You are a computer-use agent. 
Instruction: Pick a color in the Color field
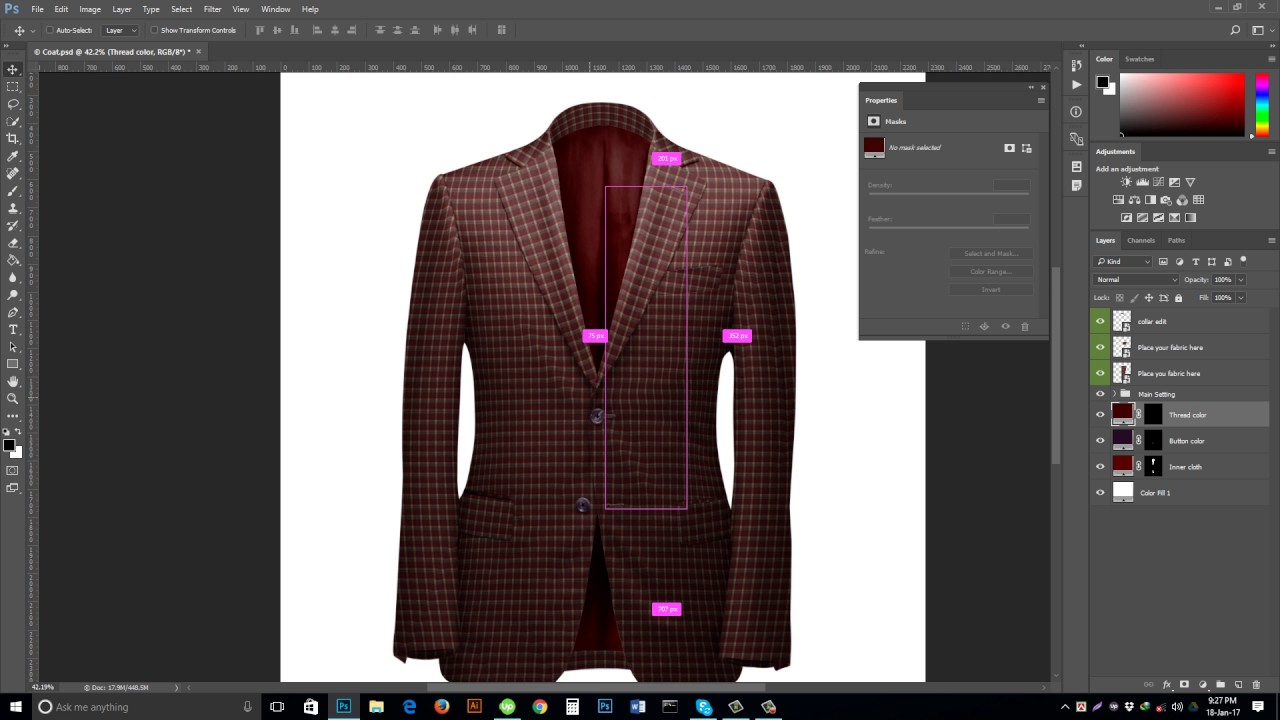pyautogui.click(x=1182, y=105)
